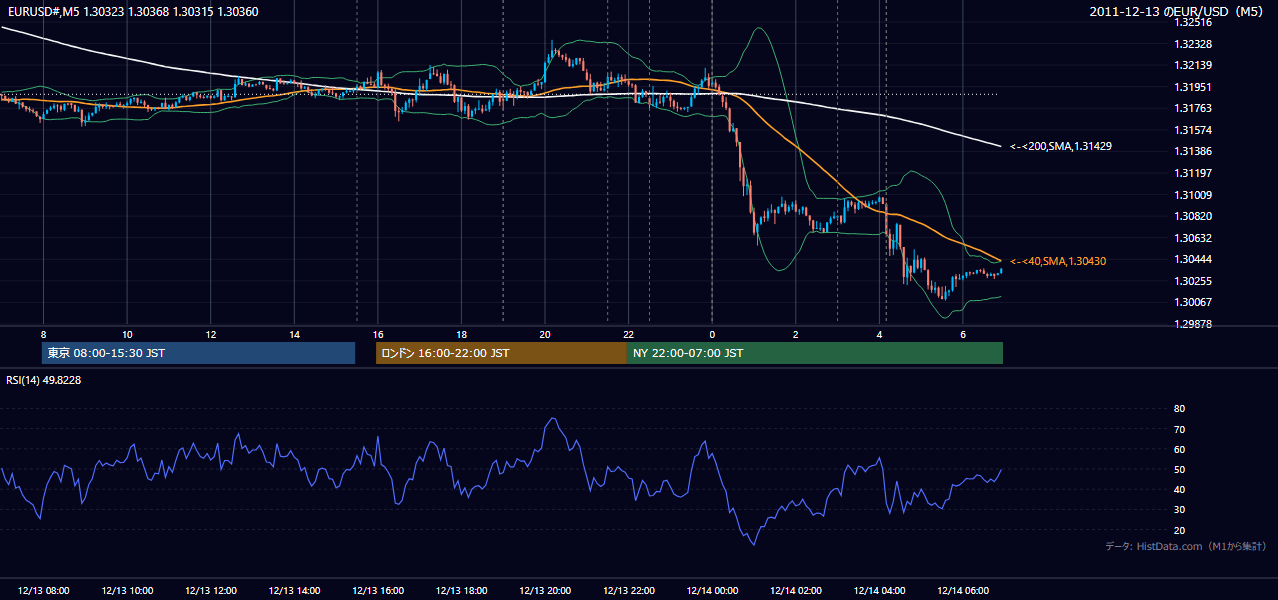Click price axis value 1.31197
The width and height of the screenshot is (1278, 600).
click(1194, 173)
